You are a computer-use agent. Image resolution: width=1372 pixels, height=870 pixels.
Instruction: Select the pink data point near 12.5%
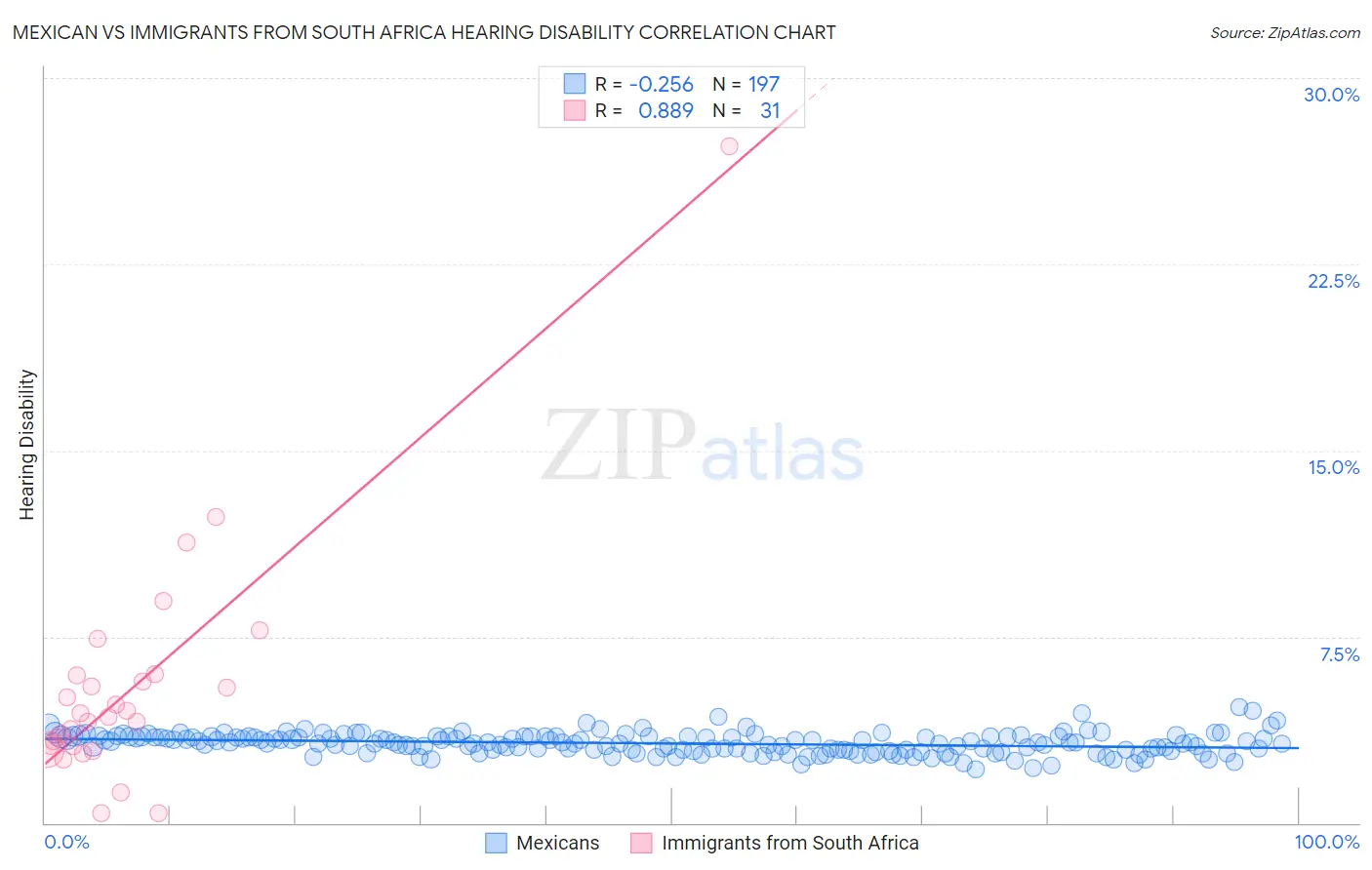(216, 517)
